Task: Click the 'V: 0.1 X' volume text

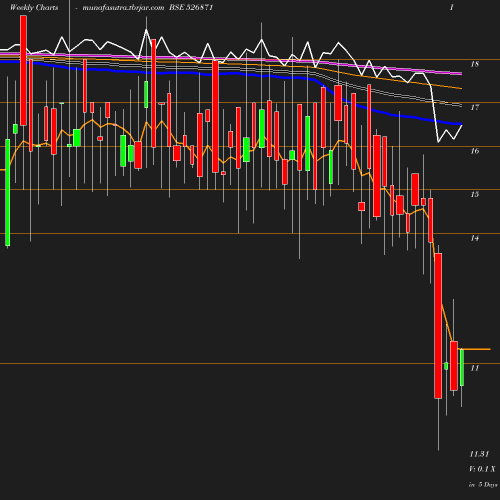Action: pyautogui.click(x=482, y=469)
